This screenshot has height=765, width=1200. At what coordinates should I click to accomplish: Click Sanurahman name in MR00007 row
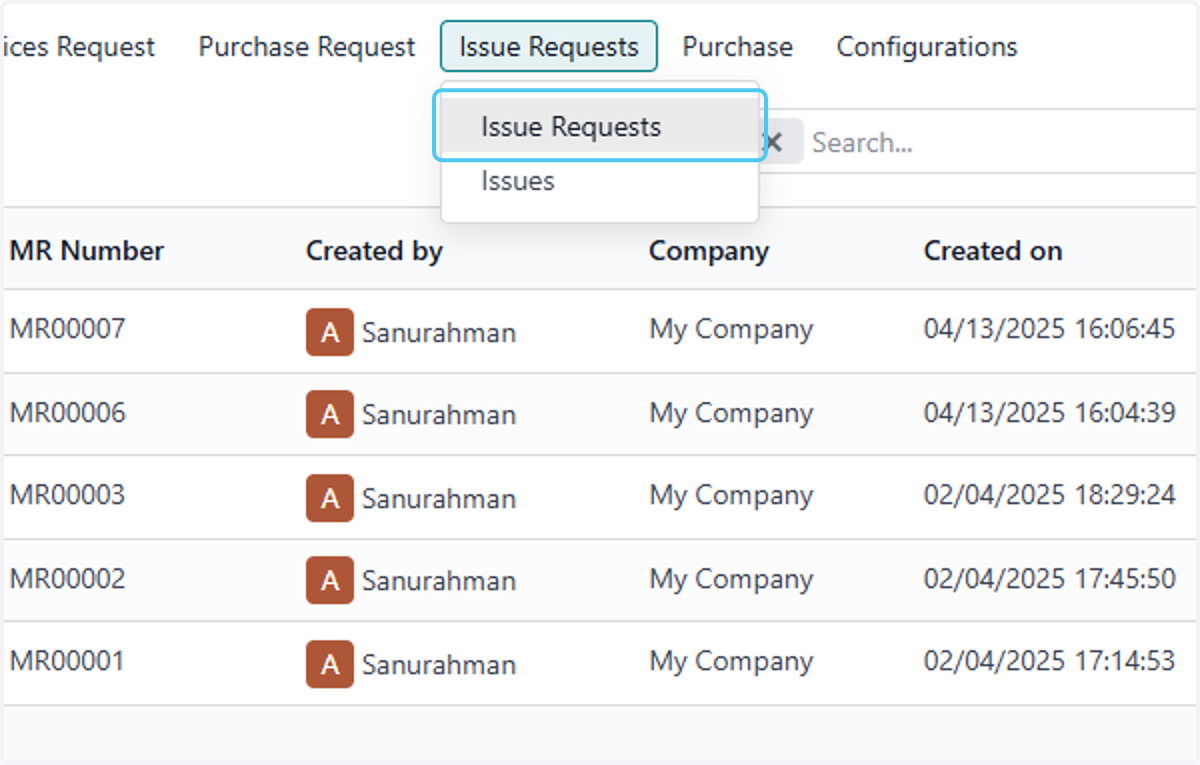click(x=439, y=332)
